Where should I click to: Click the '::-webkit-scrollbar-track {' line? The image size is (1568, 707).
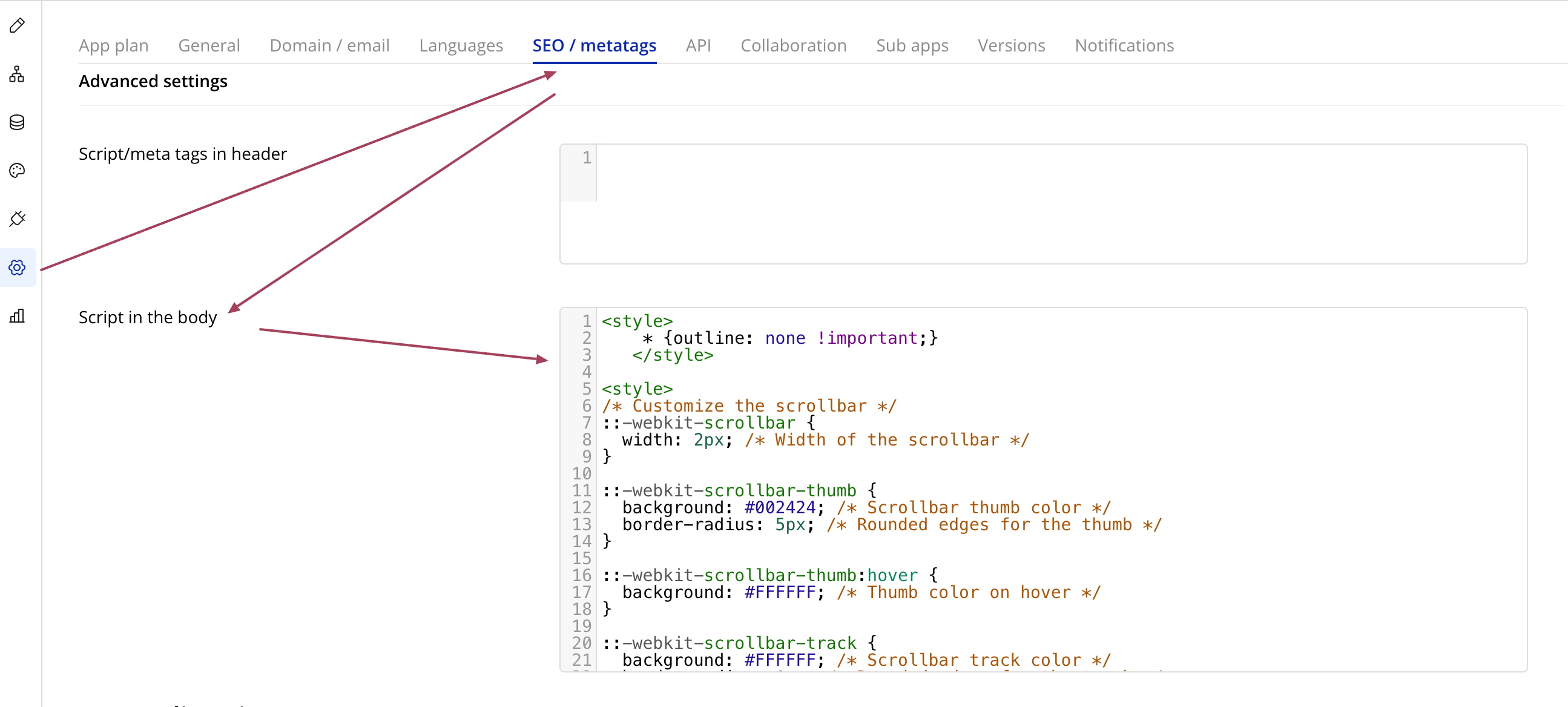pyautogui.click(x=740, y=643)
